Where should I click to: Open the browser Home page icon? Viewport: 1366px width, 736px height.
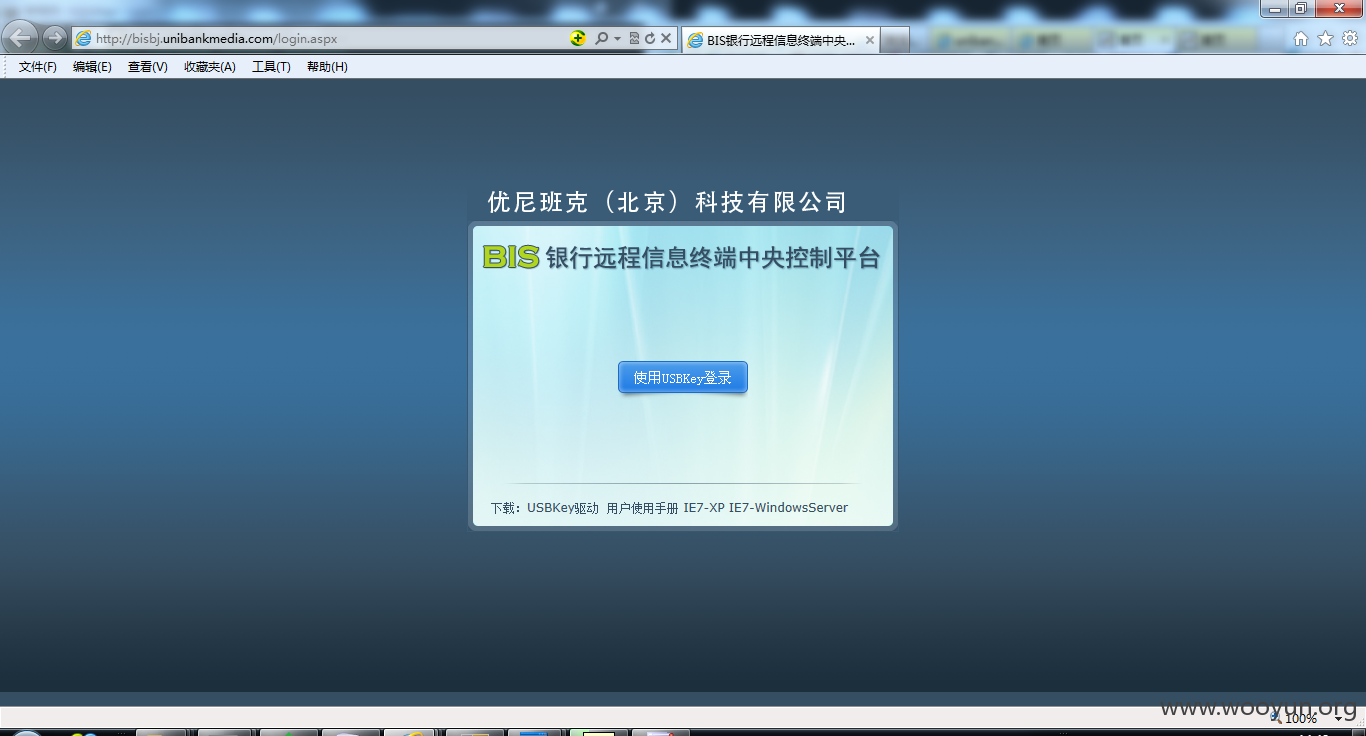pos(1301,38)
